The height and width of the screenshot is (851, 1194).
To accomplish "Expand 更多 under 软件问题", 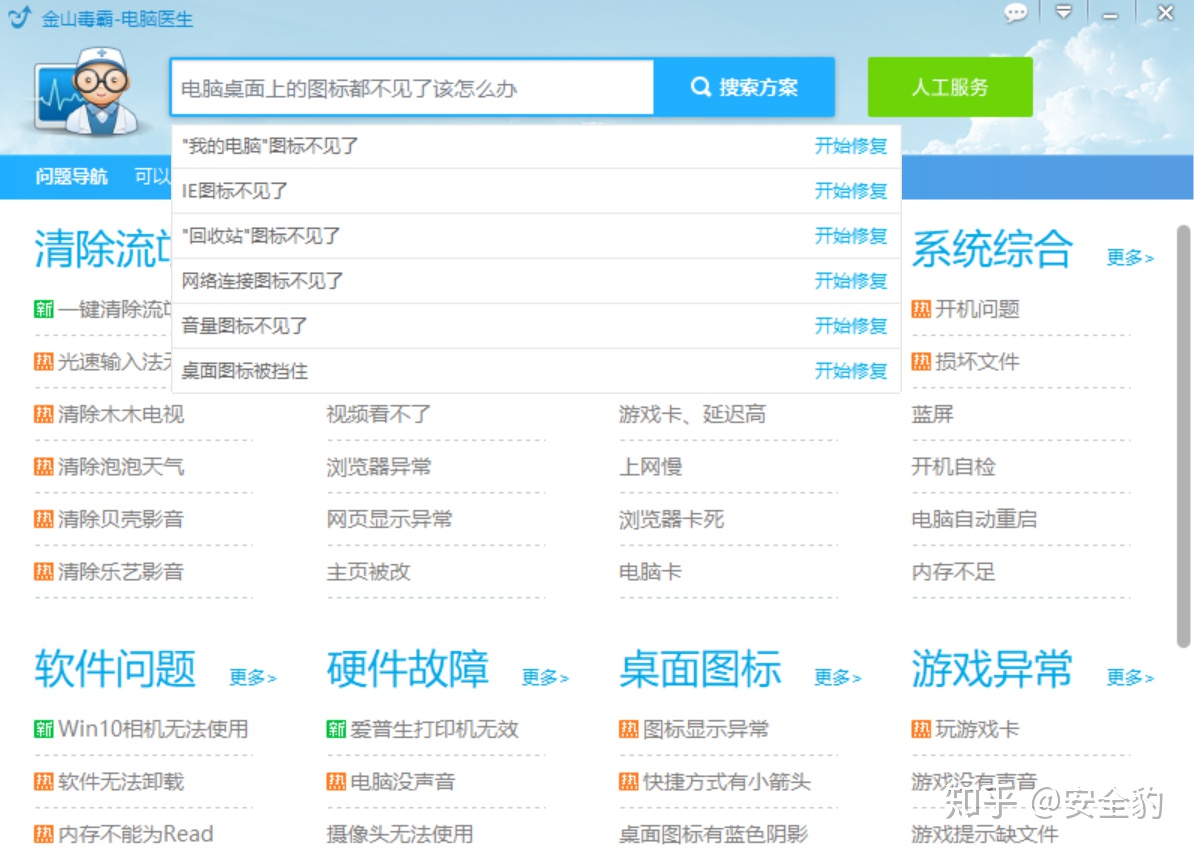I will (x=253, y=678).
